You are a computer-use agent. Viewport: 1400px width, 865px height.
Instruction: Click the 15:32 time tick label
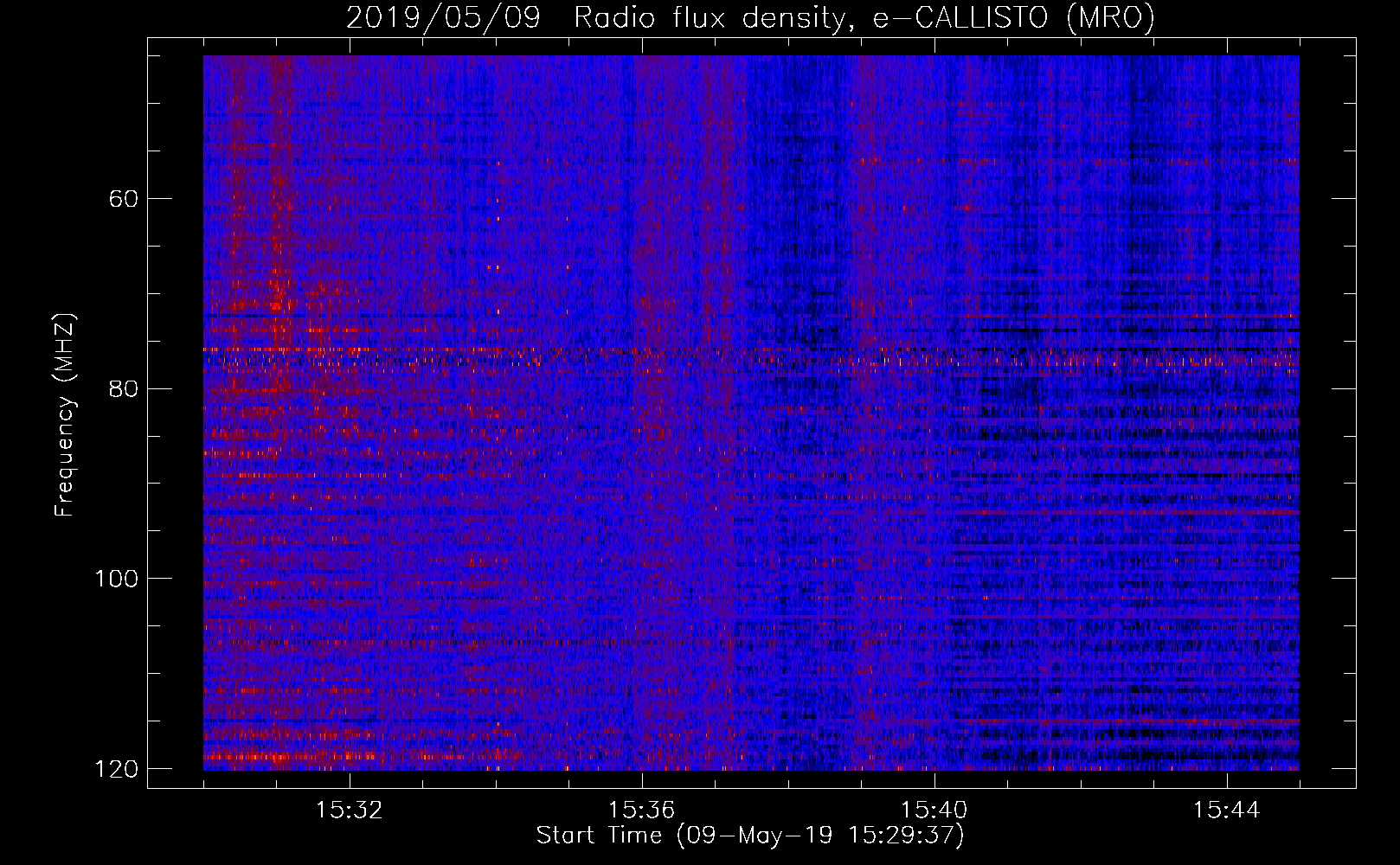(x=350, y=811)
